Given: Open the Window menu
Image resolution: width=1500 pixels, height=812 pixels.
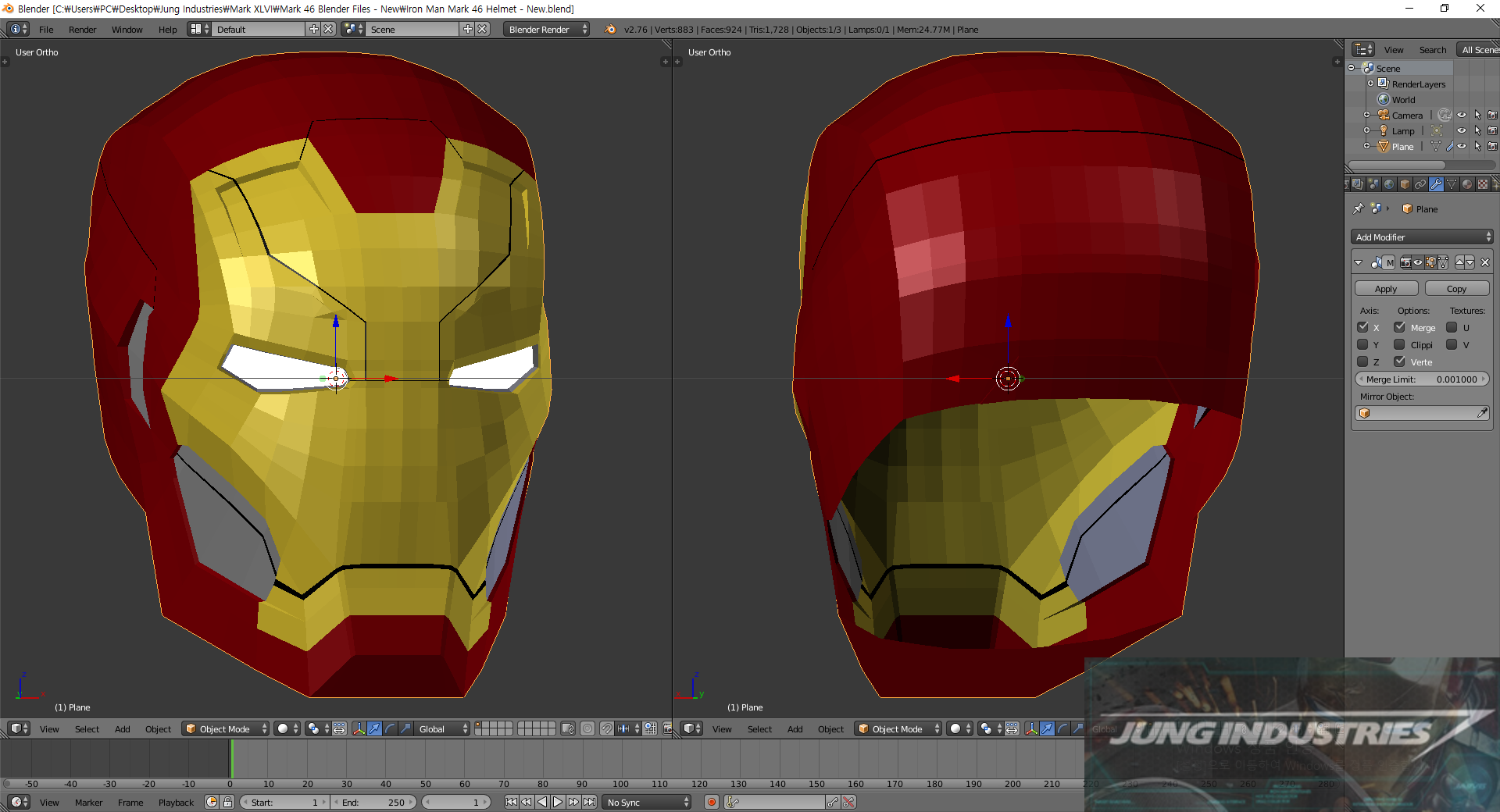Looking at the screenshot, I should (127, 29).
